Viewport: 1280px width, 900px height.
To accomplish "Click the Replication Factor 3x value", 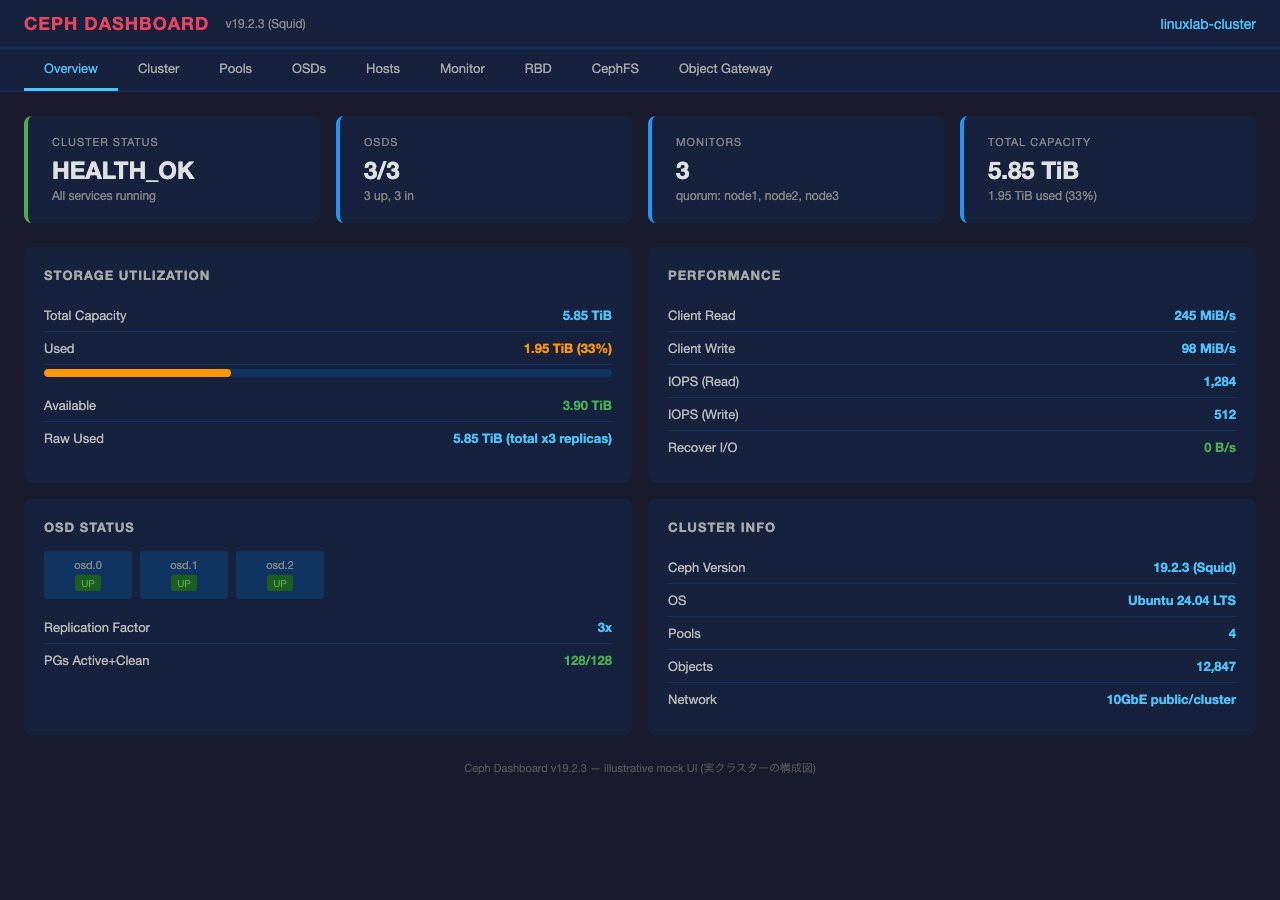I will point(605,628).
